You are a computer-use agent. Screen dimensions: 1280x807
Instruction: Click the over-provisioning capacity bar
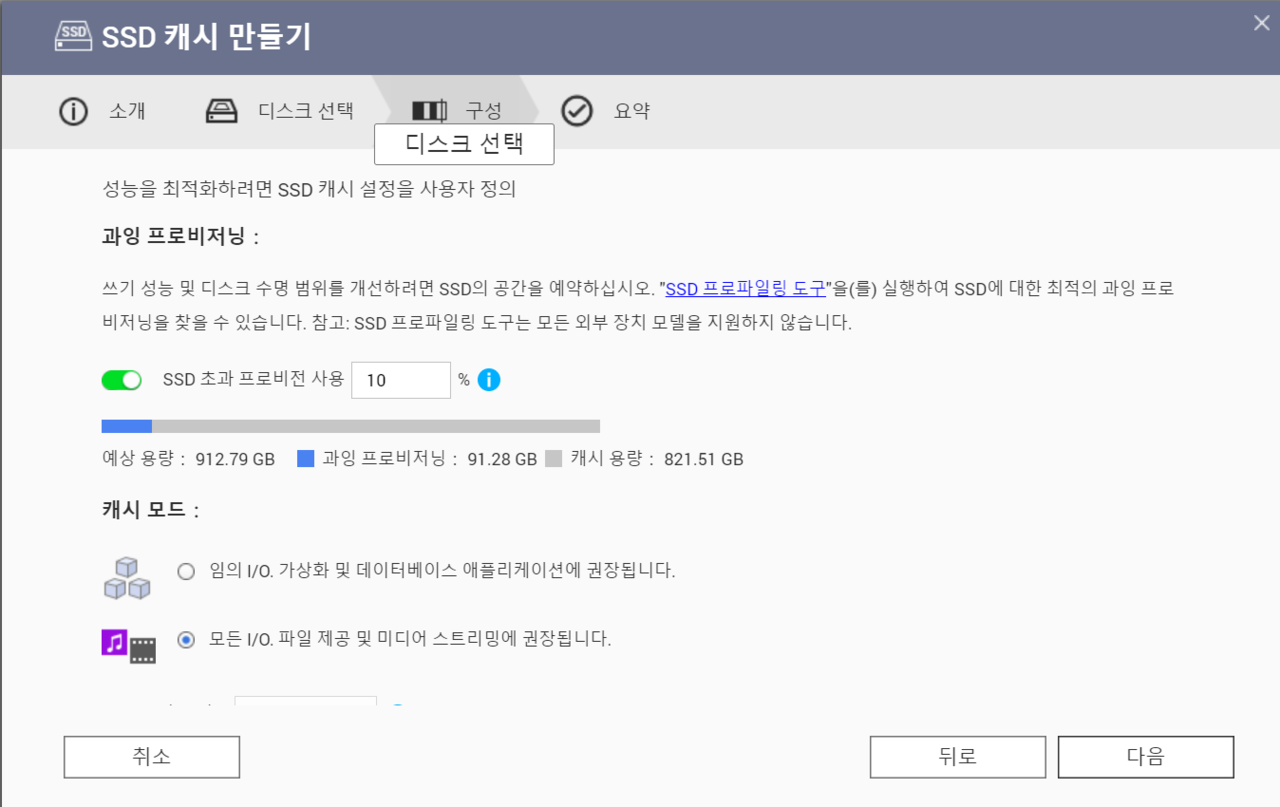[x=351, y=426]
